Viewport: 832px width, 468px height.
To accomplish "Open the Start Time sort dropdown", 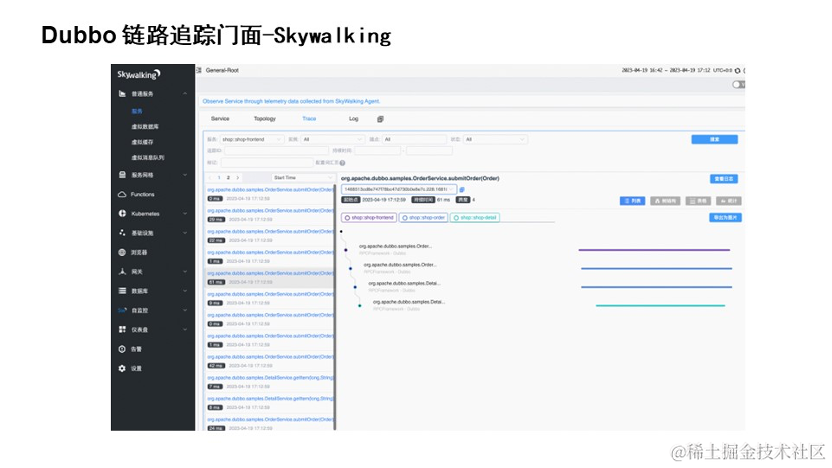I will [302, 178].
